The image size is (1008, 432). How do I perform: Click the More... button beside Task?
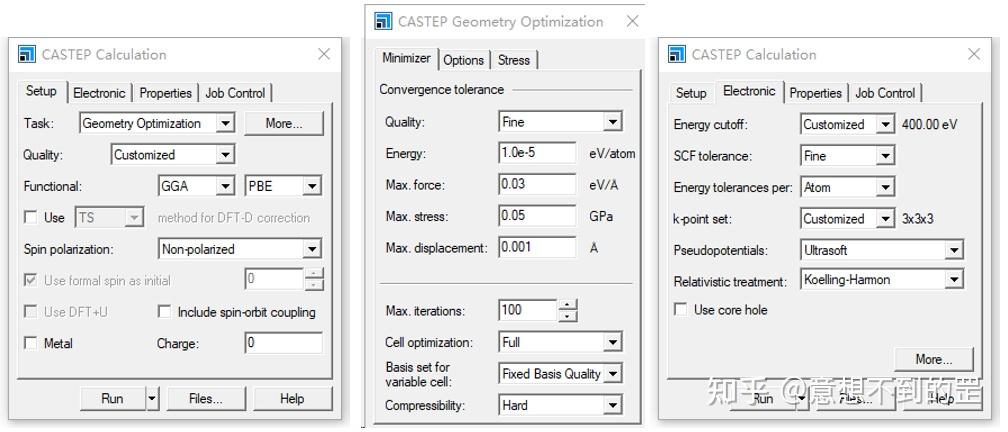coord(284,123)
